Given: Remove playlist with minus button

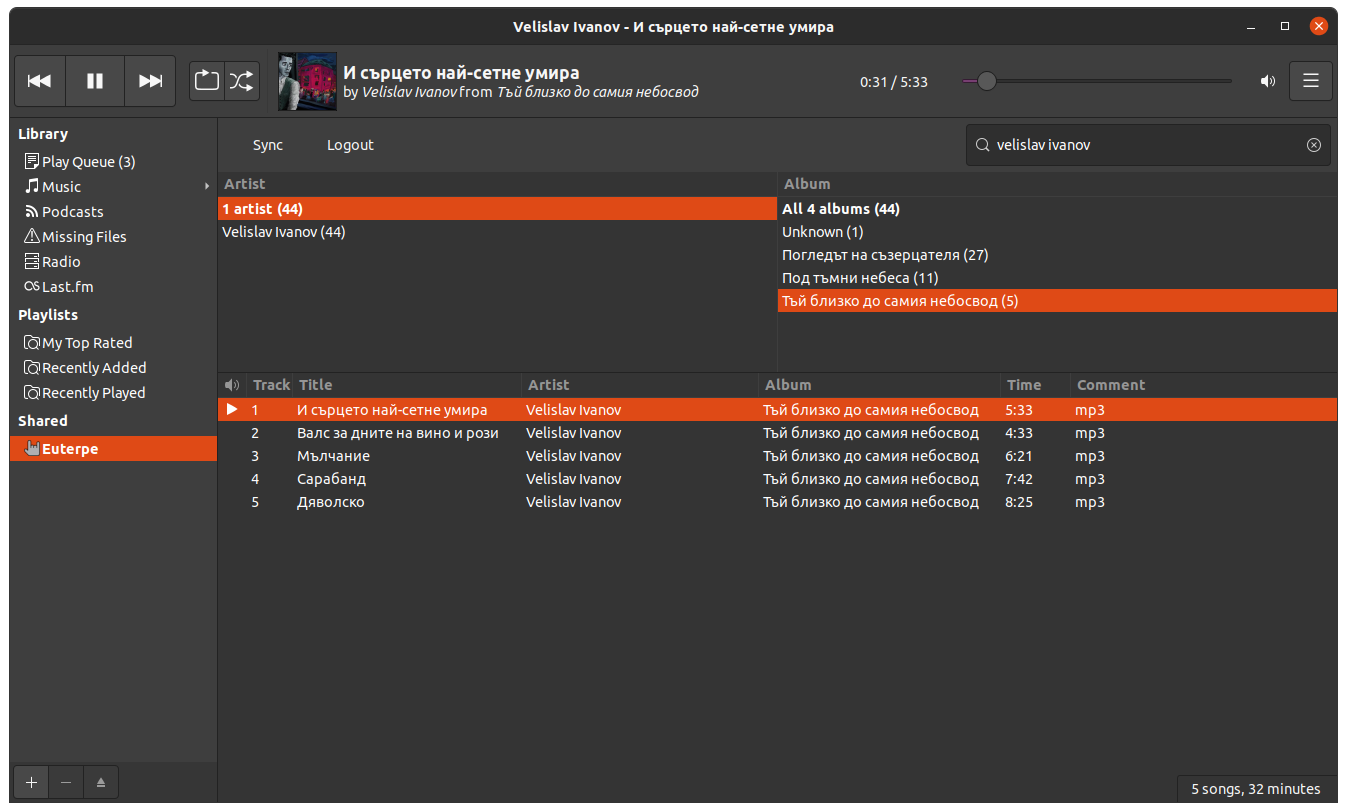Looking at the screenshot, I should (66, 782).
